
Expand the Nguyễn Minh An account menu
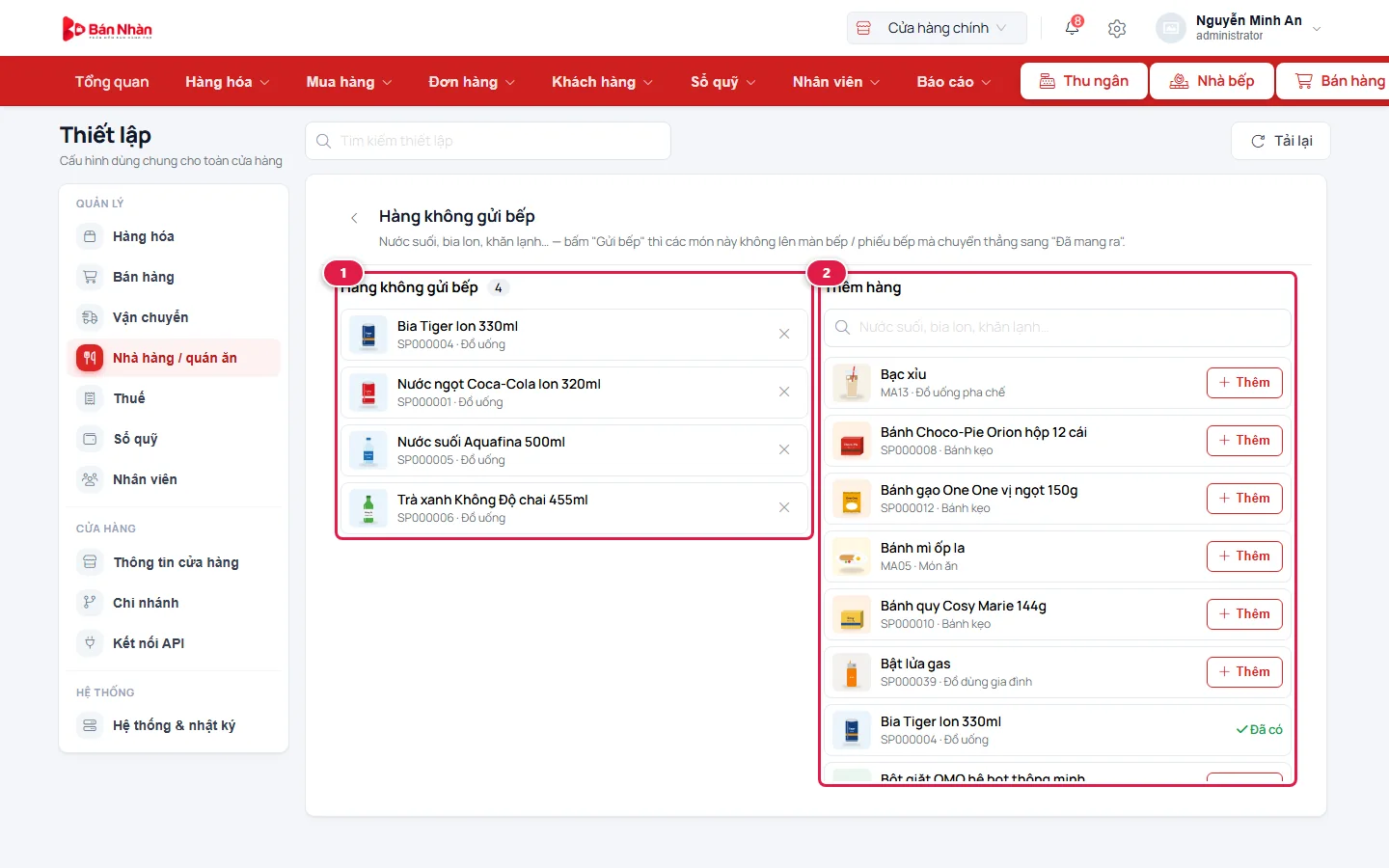click(x=1239, y=28)
